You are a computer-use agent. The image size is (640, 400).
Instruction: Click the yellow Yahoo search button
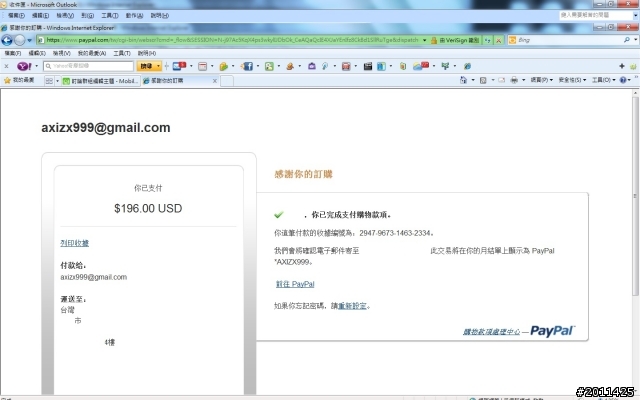point(146,66)
